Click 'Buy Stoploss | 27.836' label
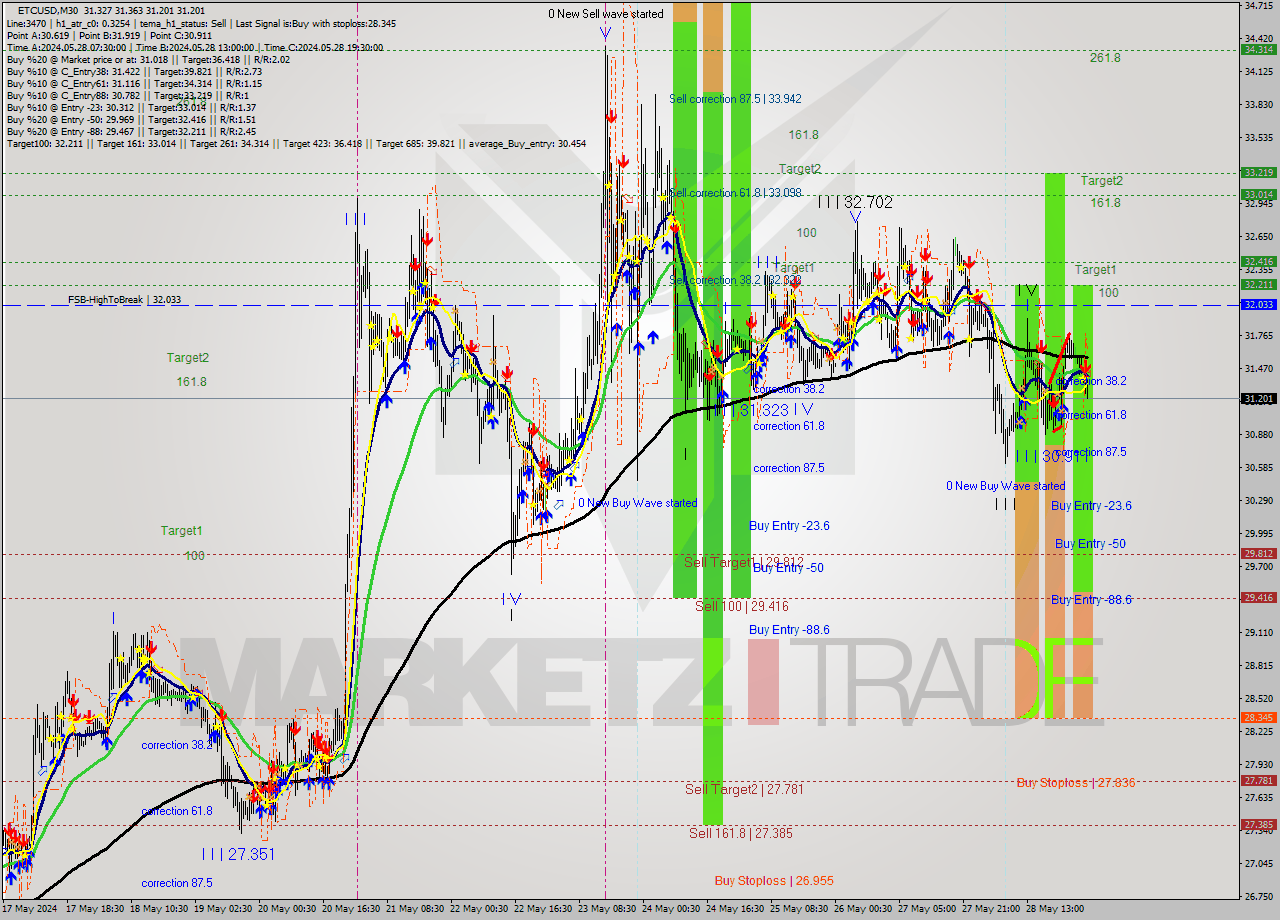 pos(1076,783)
